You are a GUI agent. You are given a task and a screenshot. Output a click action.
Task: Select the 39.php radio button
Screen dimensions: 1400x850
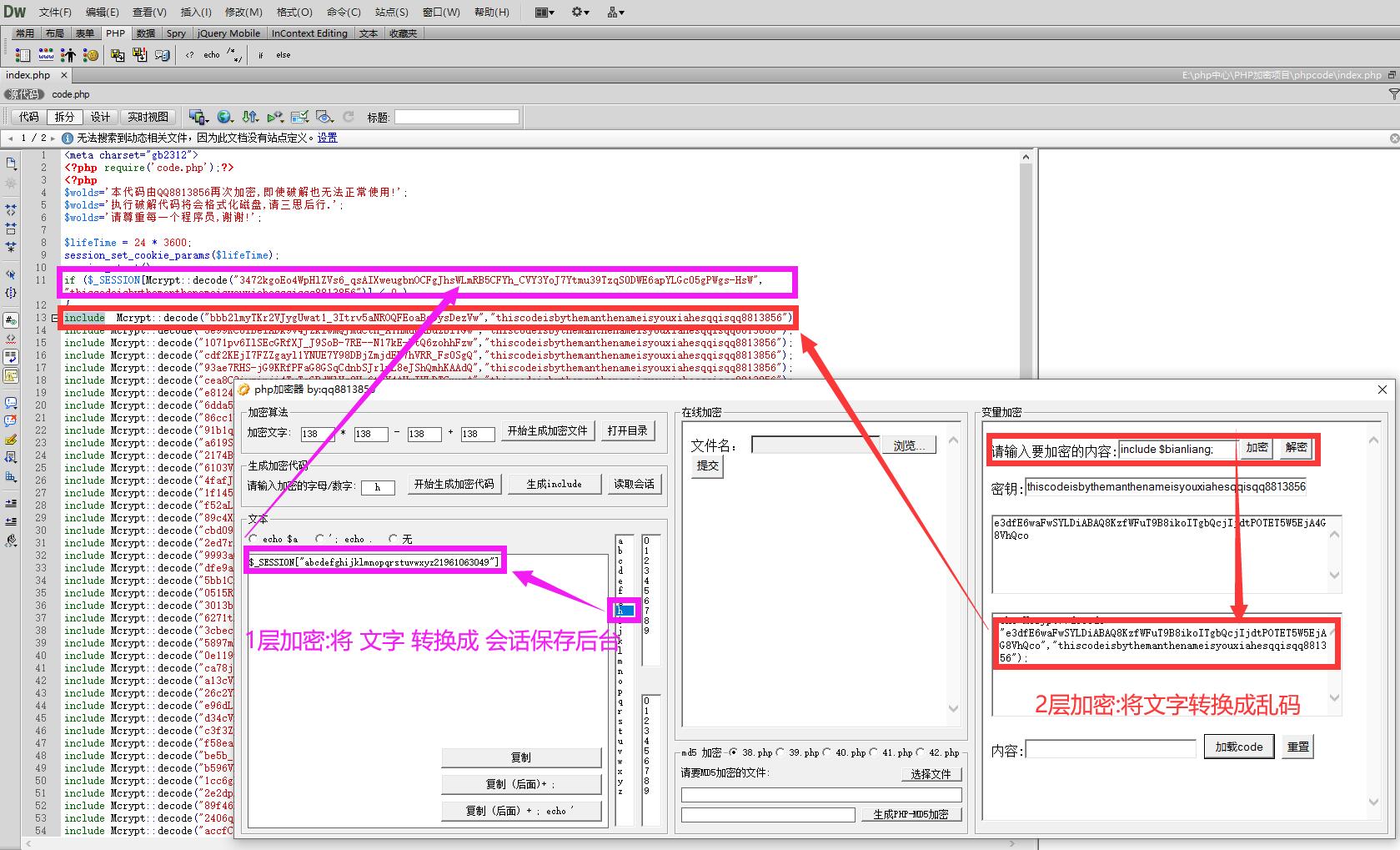(x=780, y=752)
